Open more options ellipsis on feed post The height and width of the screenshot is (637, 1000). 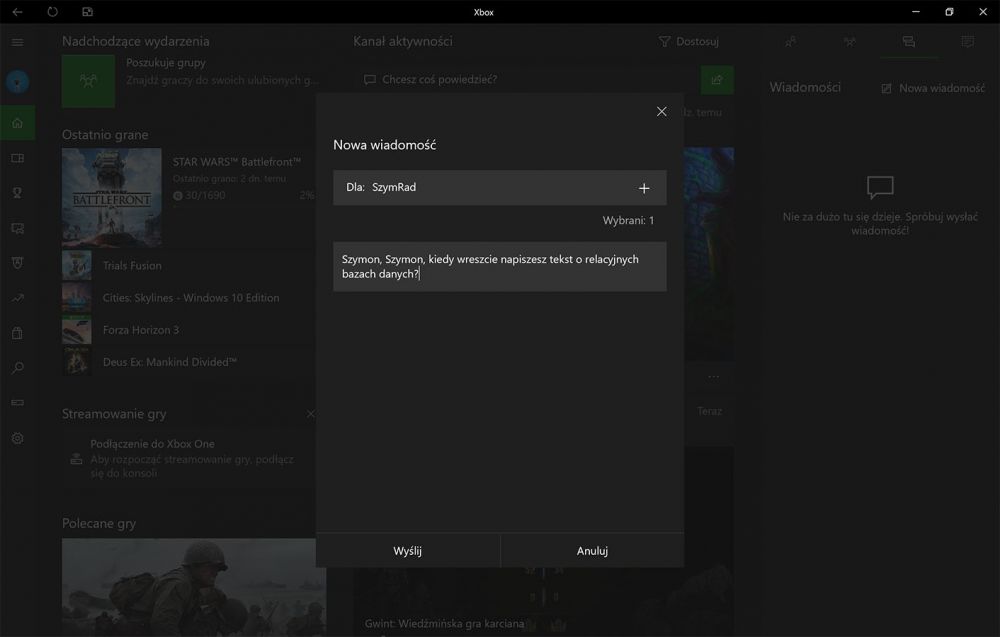[x=713, y=376]
